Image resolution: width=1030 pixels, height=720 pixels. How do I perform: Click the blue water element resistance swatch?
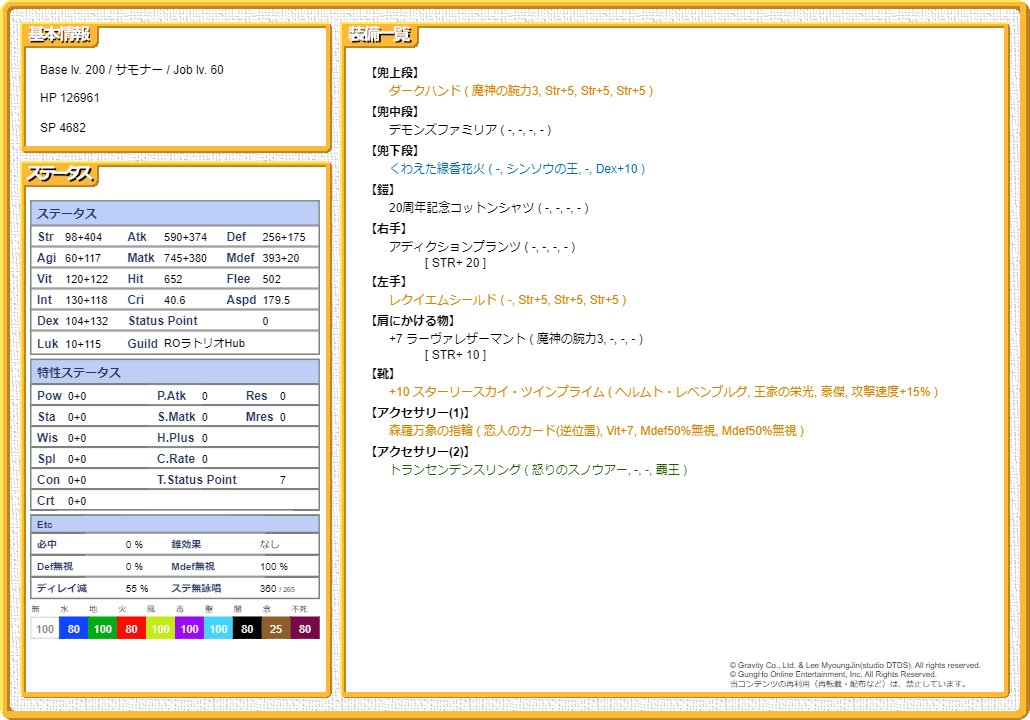click(73, 629)
